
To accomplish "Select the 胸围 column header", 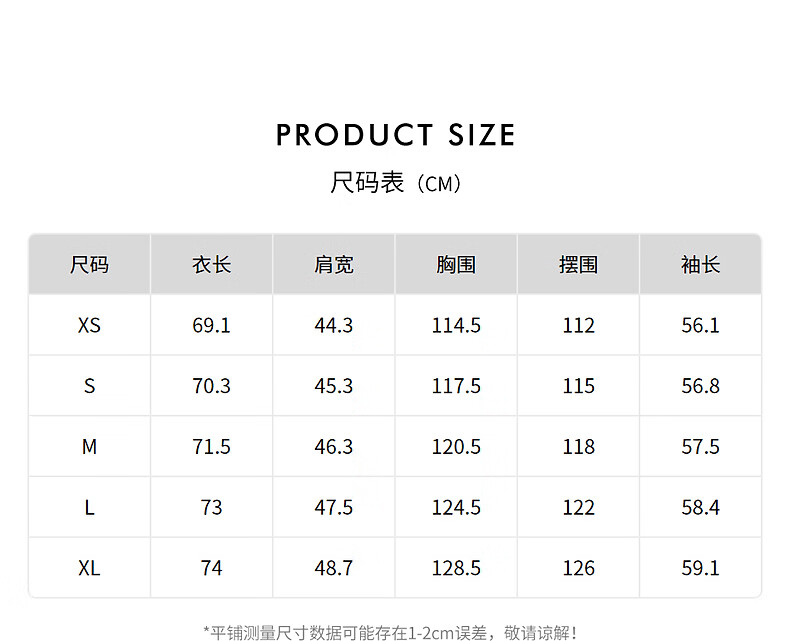I will point(456,265).
